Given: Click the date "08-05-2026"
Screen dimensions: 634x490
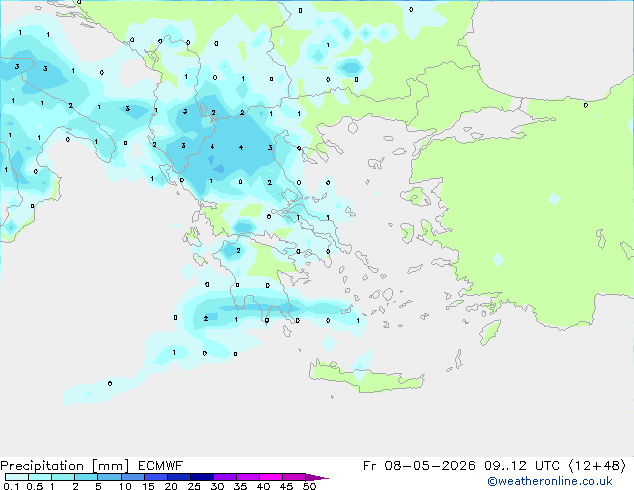Looking at the screenshot, I should [x=430, y=466].
